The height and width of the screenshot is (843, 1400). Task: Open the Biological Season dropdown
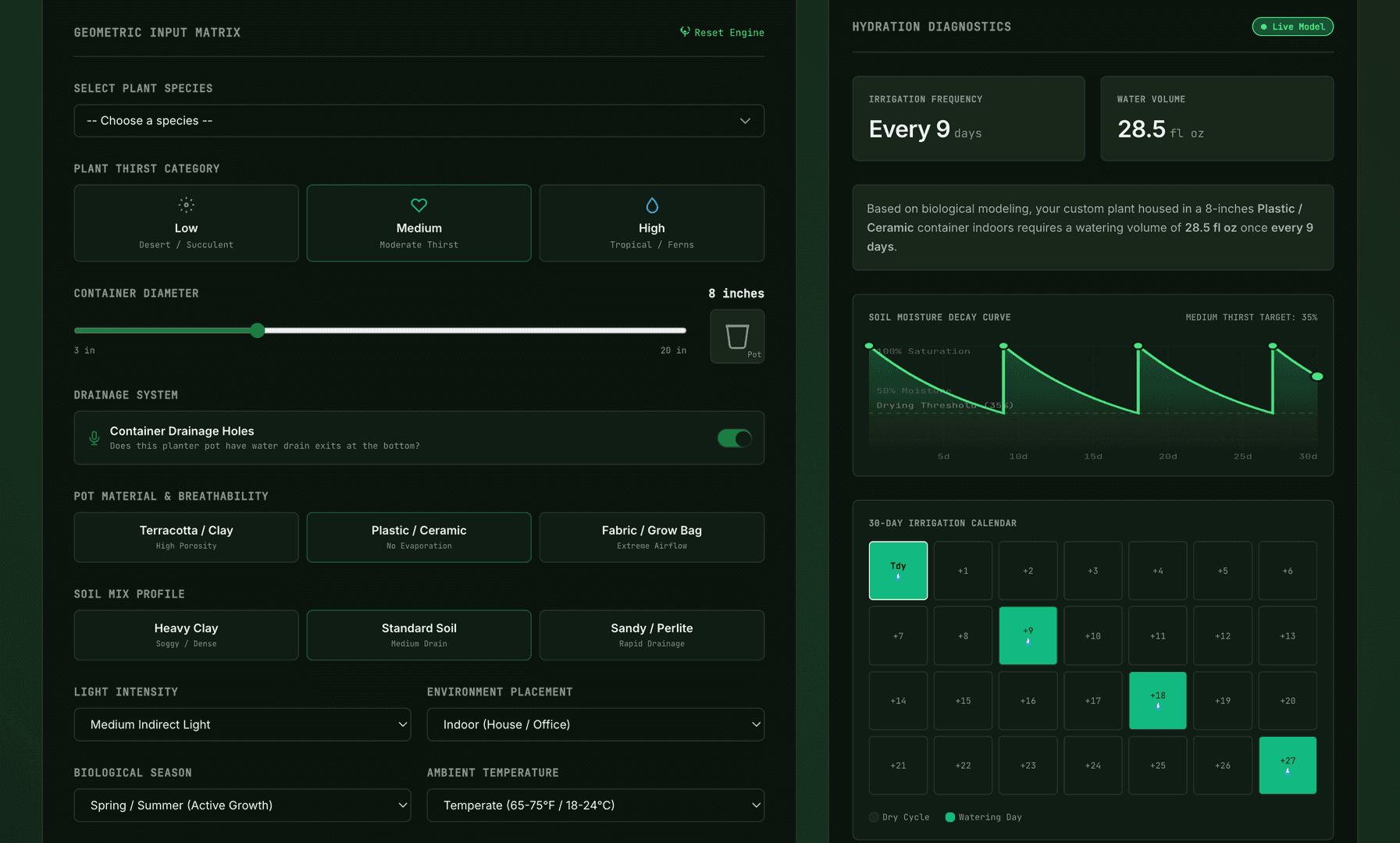pyautogui.click(x=243, y=806)
